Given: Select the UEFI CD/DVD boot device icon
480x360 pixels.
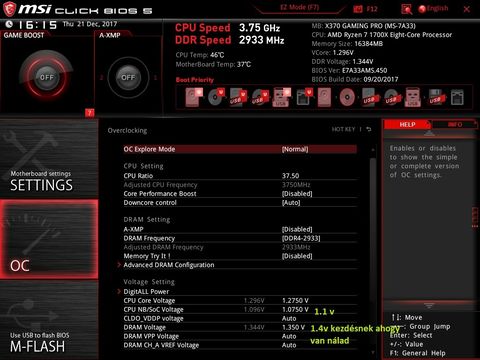Looking at the screenshot, I should [216, 97].
